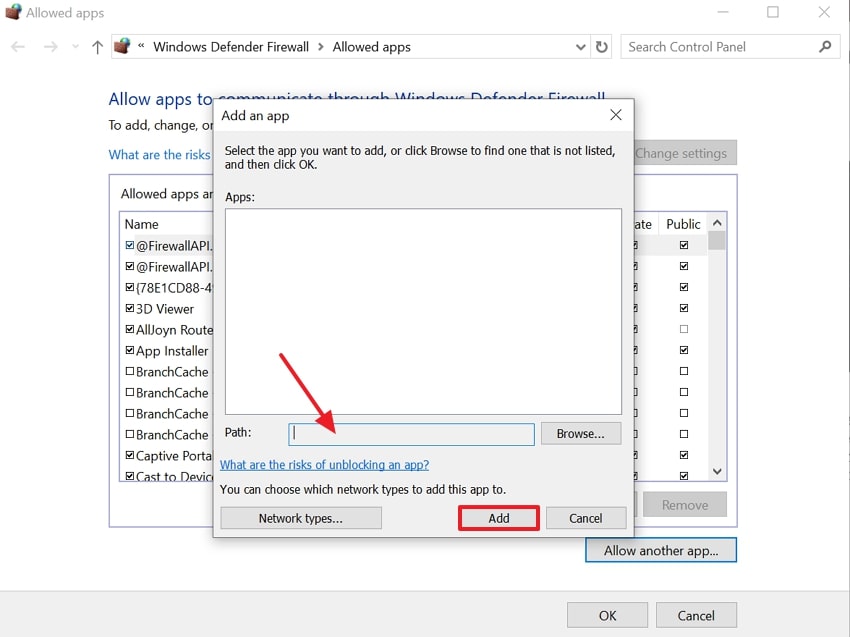850x637 pixels.
Task: Select the AllJoyn Router row text
Action: 174,330
